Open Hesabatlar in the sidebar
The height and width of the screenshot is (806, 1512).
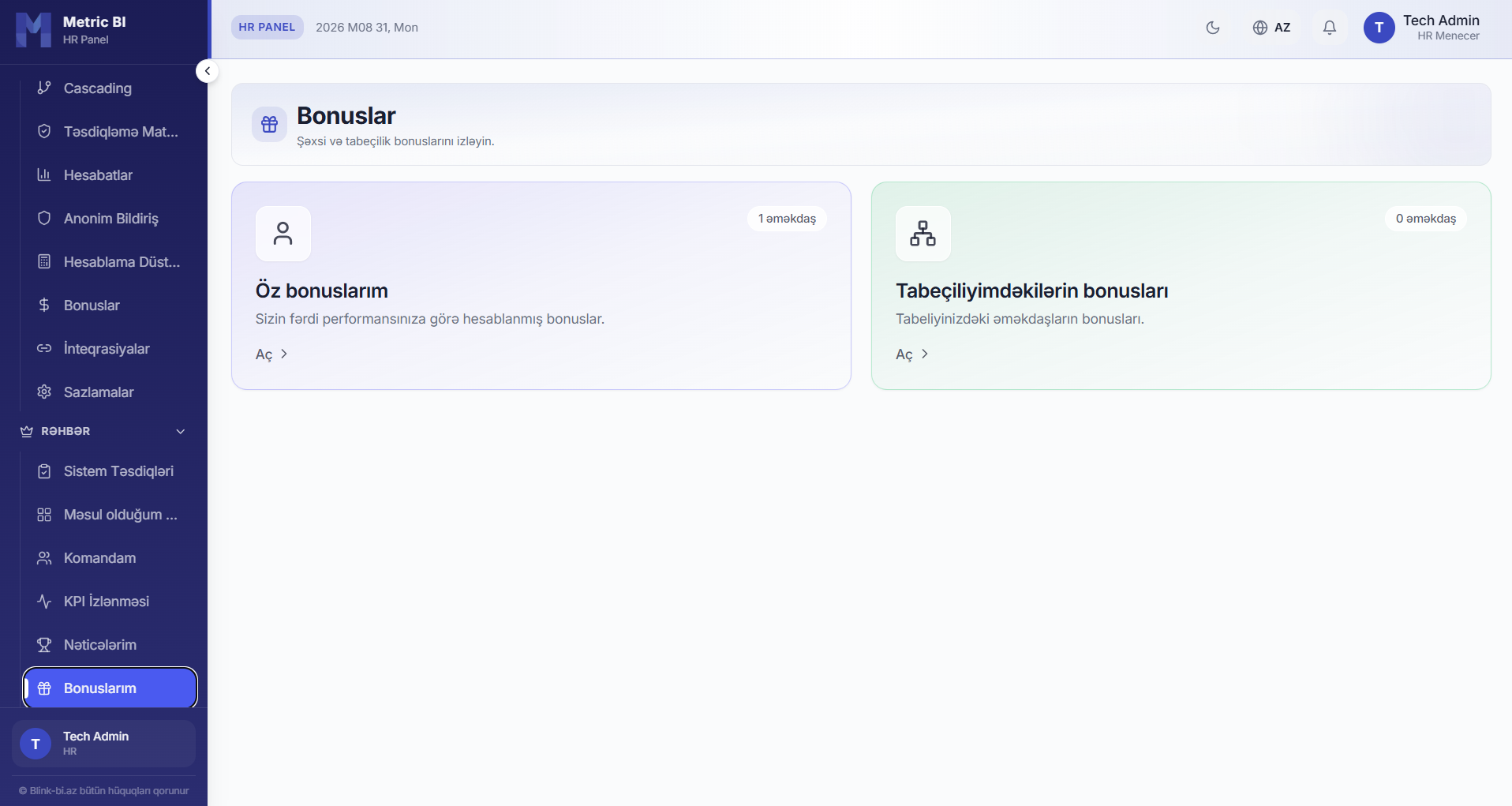coord(110,174)
